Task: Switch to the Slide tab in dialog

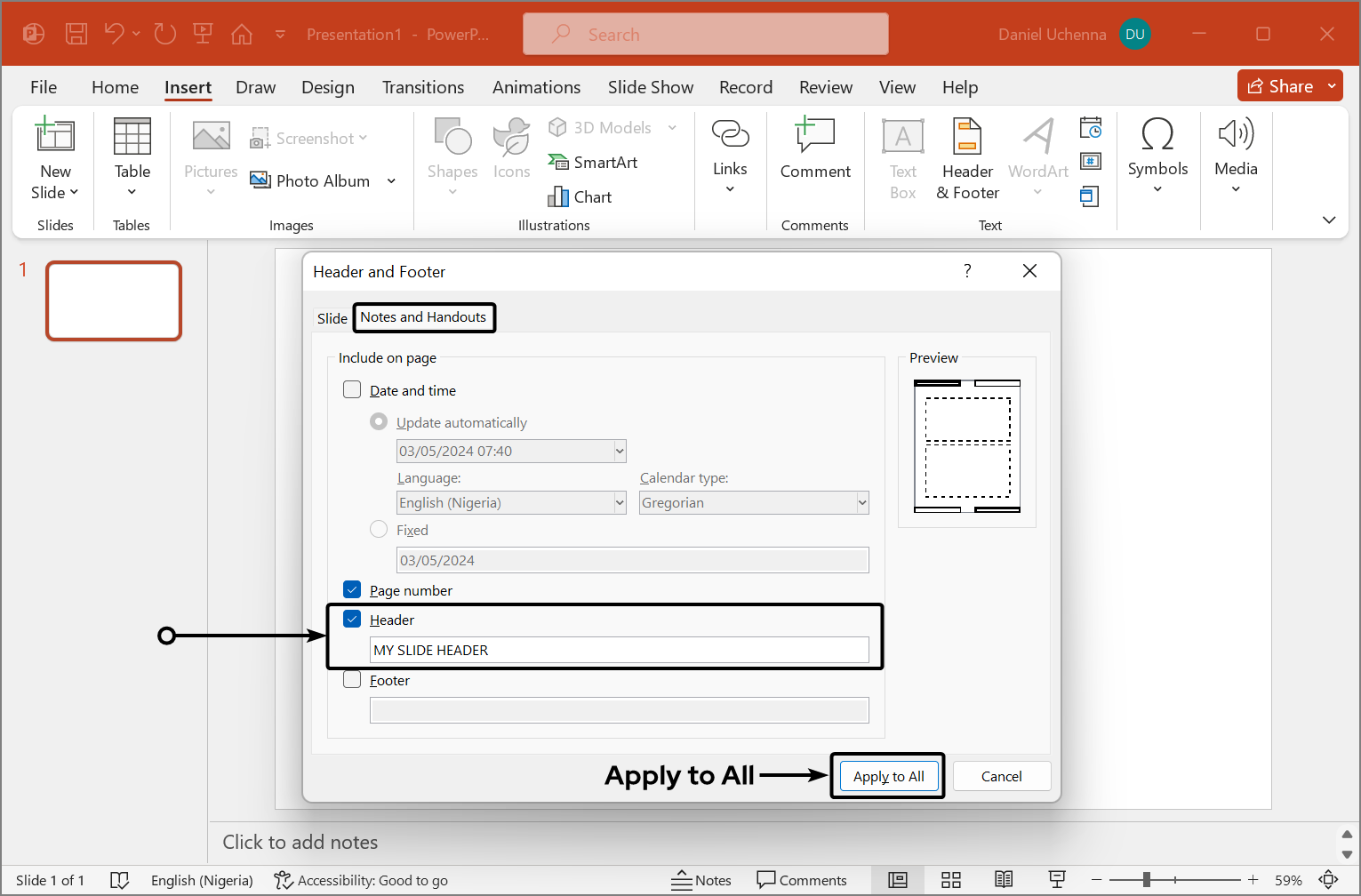Action: point(332,318)
